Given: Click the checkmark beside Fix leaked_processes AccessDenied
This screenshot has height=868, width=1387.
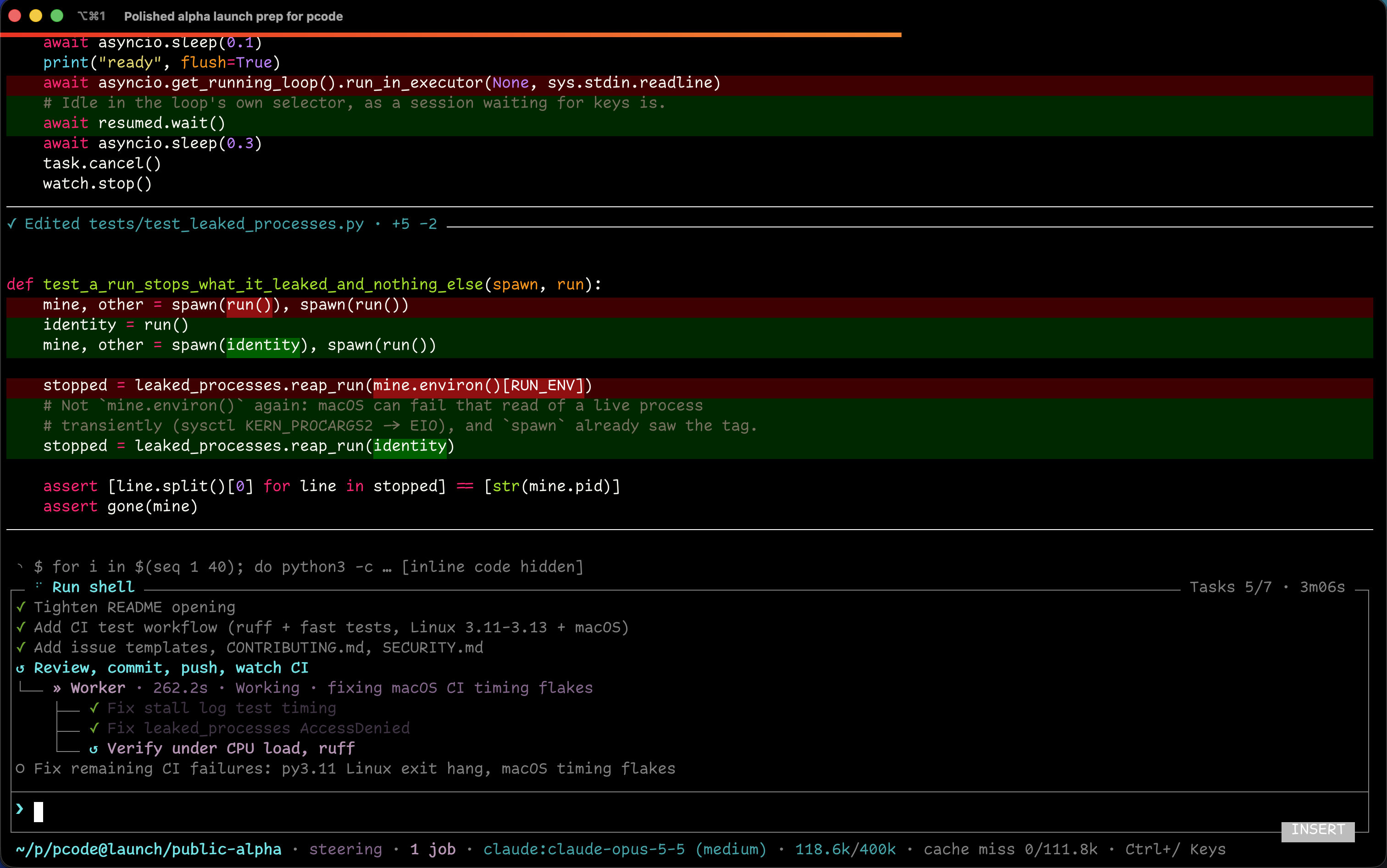Looking at the screenshot, I should point(94,728).
